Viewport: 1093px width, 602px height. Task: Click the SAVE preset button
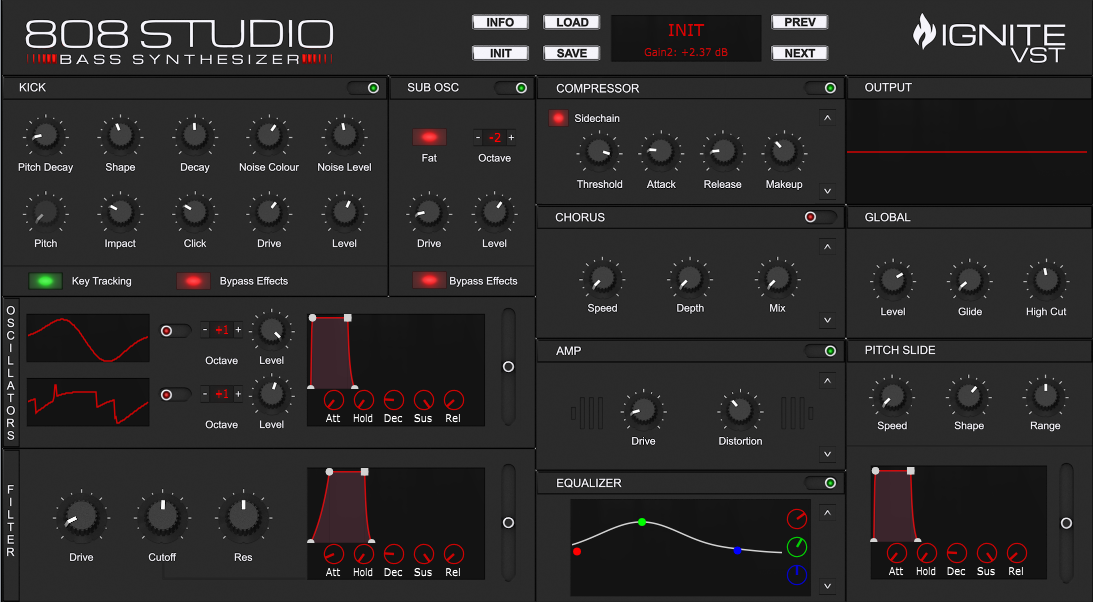click(572, 53)
